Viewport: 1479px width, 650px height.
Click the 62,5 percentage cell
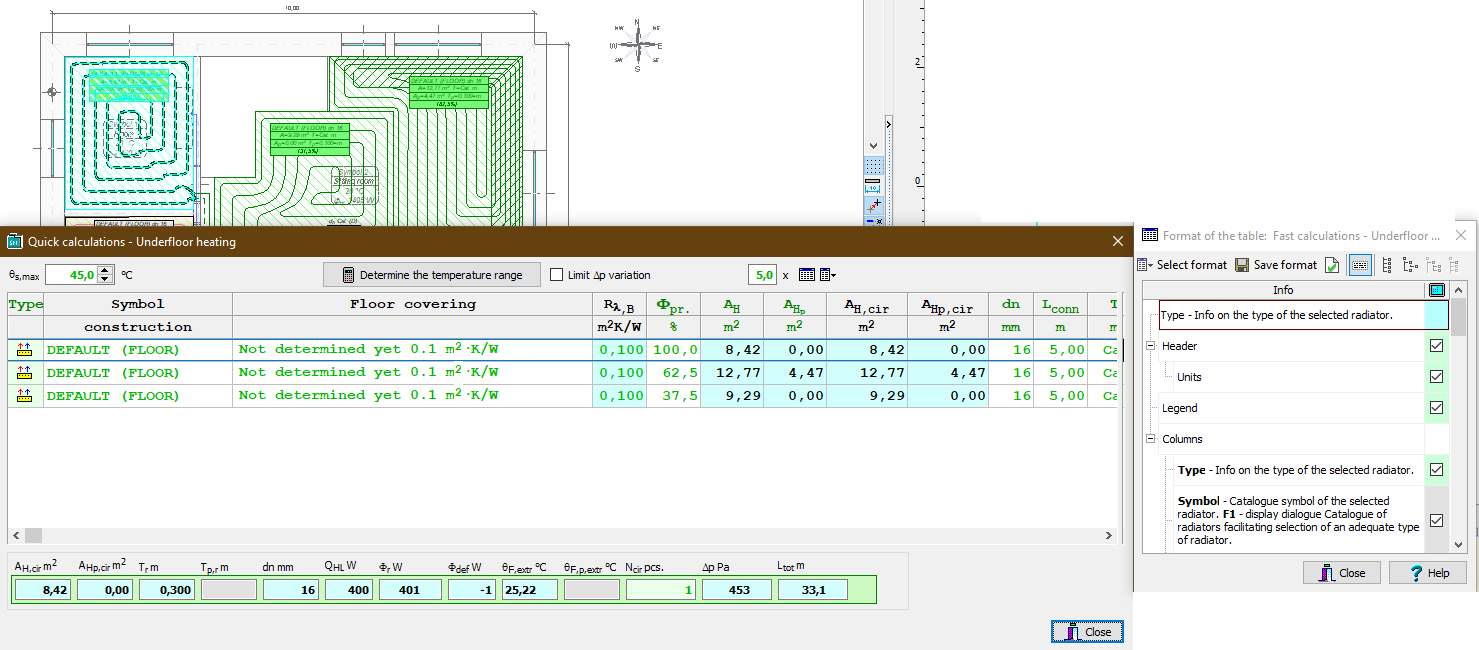(x=674, y=373)
